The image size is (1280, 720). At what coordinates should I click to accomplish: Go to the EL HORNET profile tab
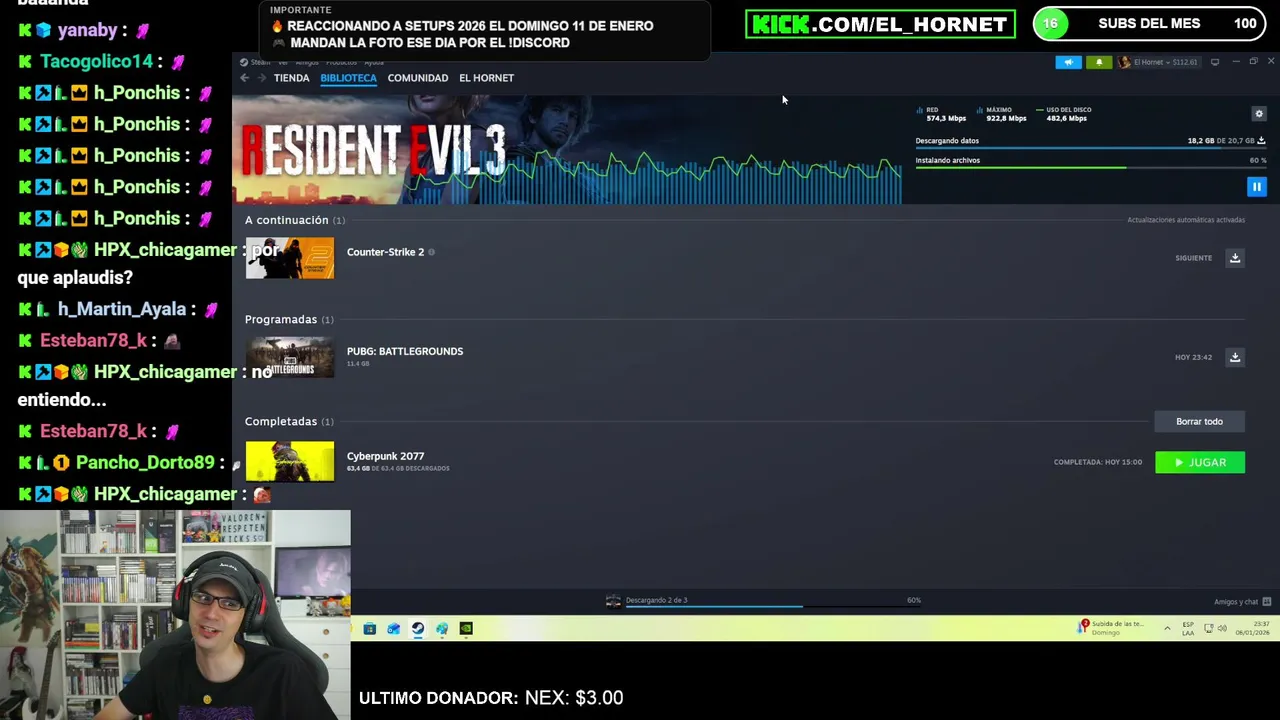pyautogui.click(x=486, y=78)
